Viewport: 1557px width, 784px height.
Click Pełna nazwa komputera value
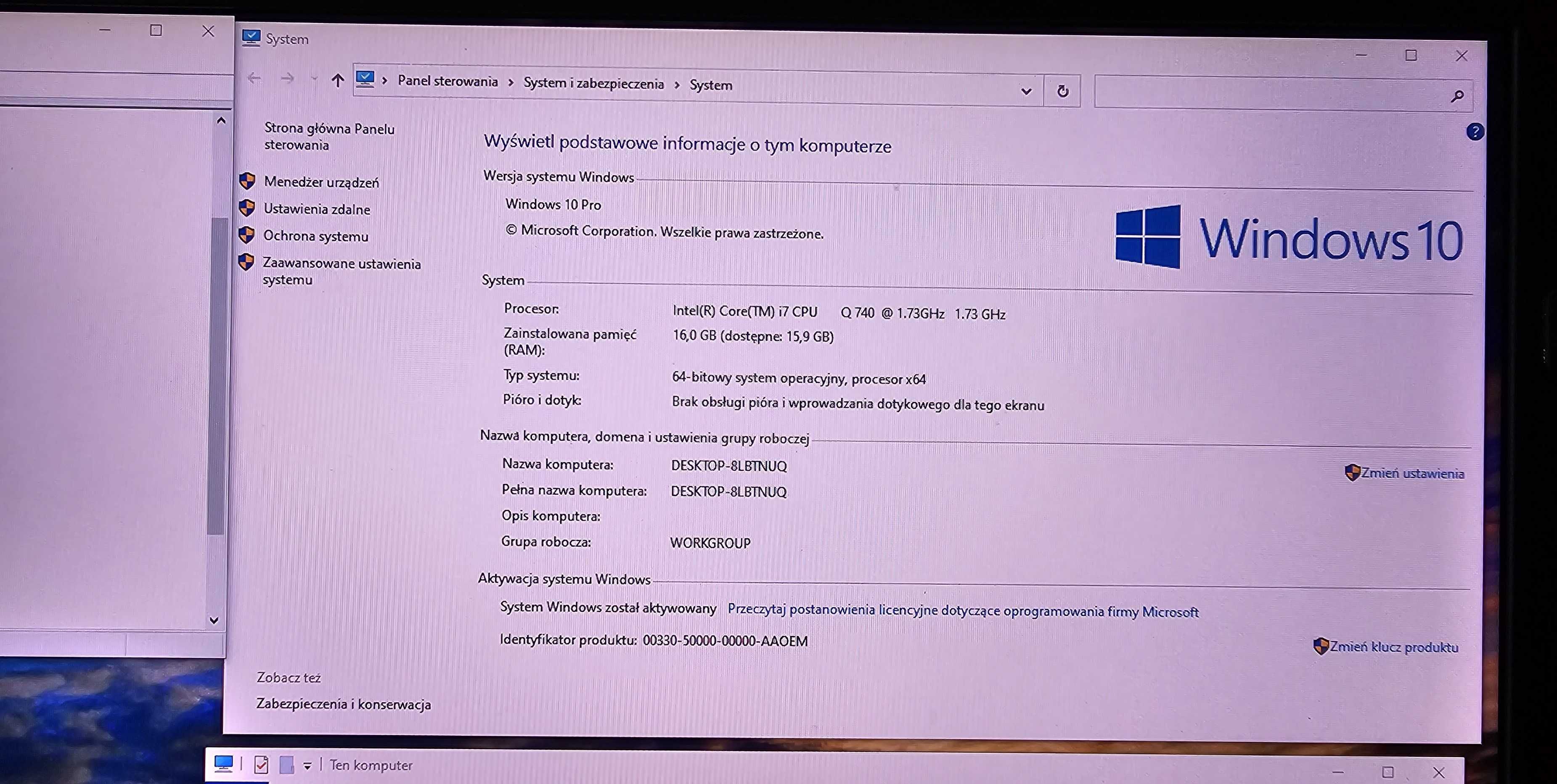[x=728, y=492]
